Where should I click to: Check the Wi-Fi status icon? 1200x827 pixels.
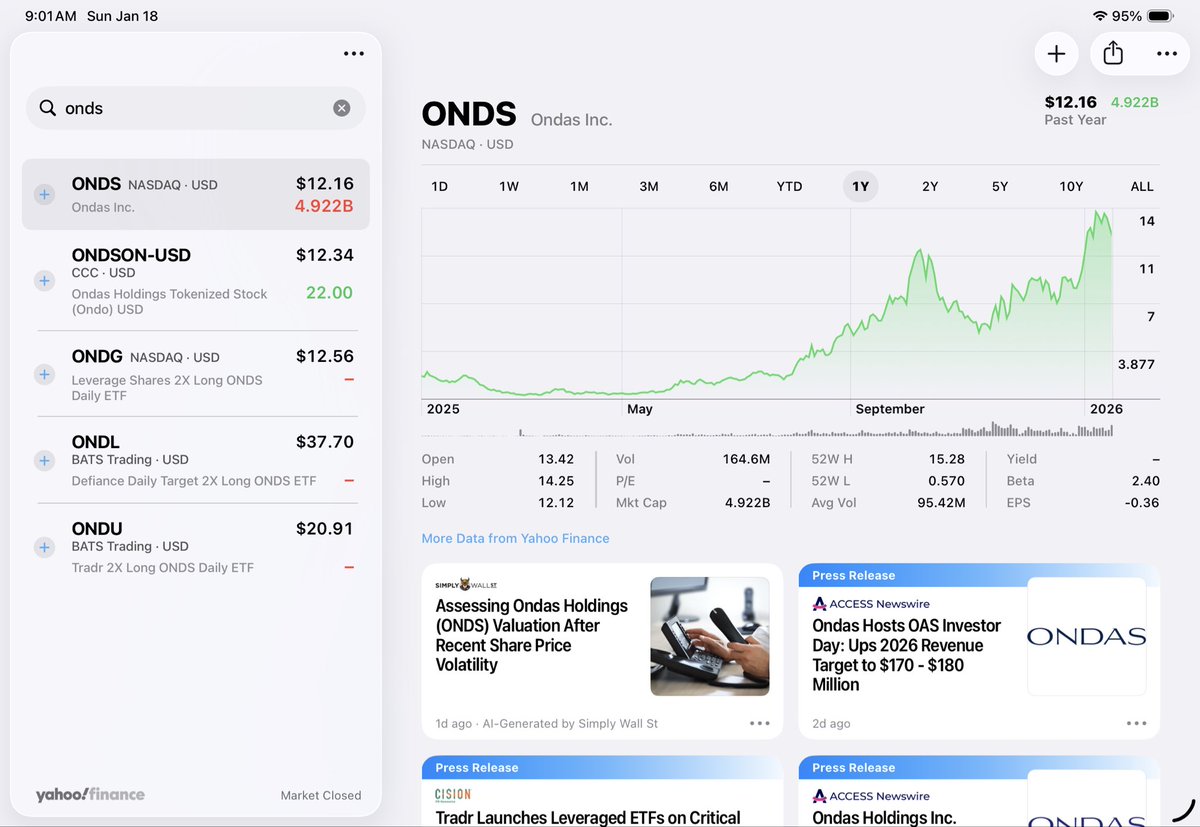(x=1100, y=16)
